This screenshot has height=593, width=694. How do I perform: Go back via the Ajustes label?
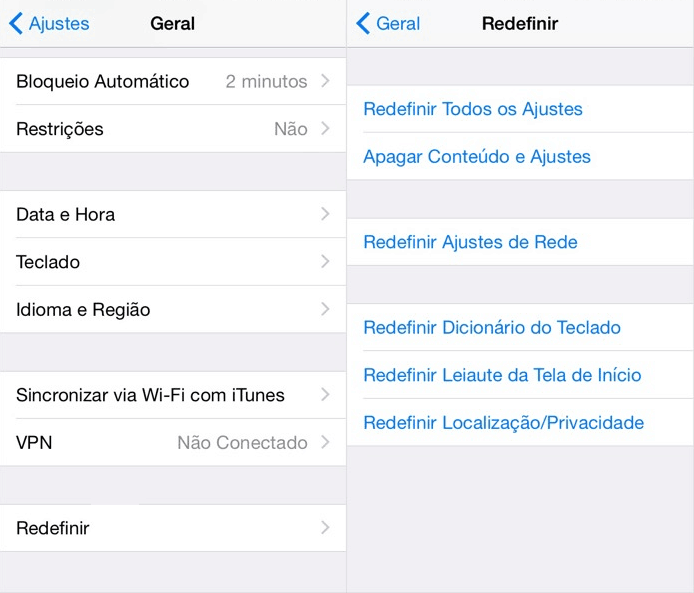coord(59,23)
